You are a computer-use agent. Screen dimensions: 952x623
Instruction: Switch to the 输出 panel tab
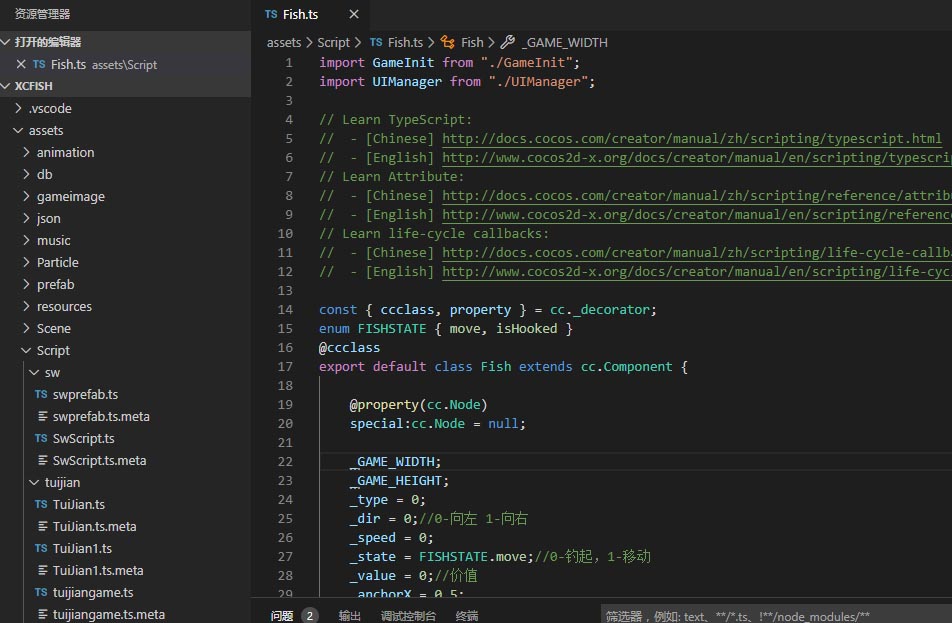pos(350,616)
